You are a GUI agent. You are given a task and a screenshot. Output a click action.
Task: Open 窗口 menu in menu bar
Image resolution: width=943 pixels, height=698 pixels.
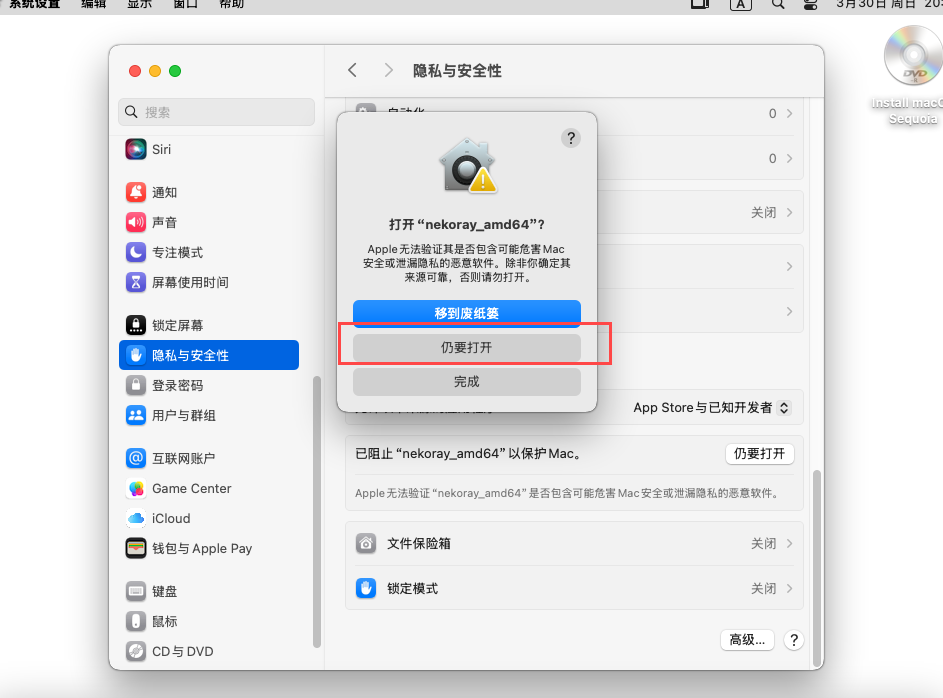pyautogui.click(x=185, y=4)
